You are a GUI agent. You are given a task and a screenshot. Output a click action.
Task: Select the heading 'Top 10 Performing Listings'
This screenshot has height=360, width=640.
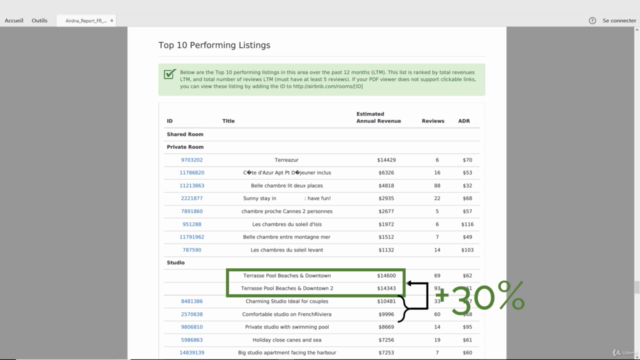pyautogui.click(x=214, y=45)
